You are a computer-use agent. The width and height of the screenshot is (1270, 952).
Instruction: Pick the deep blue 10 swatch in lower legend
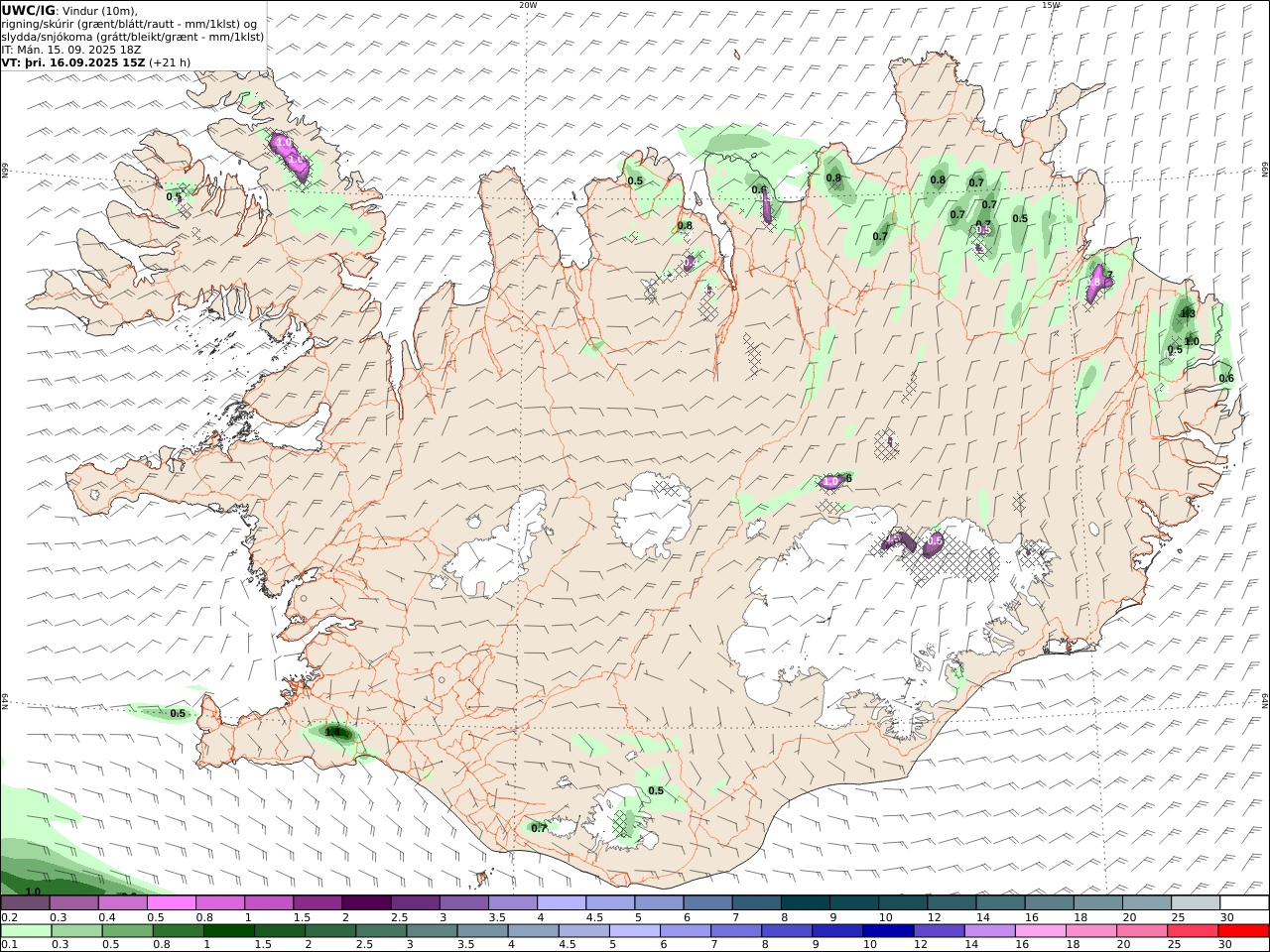point(887,931)
